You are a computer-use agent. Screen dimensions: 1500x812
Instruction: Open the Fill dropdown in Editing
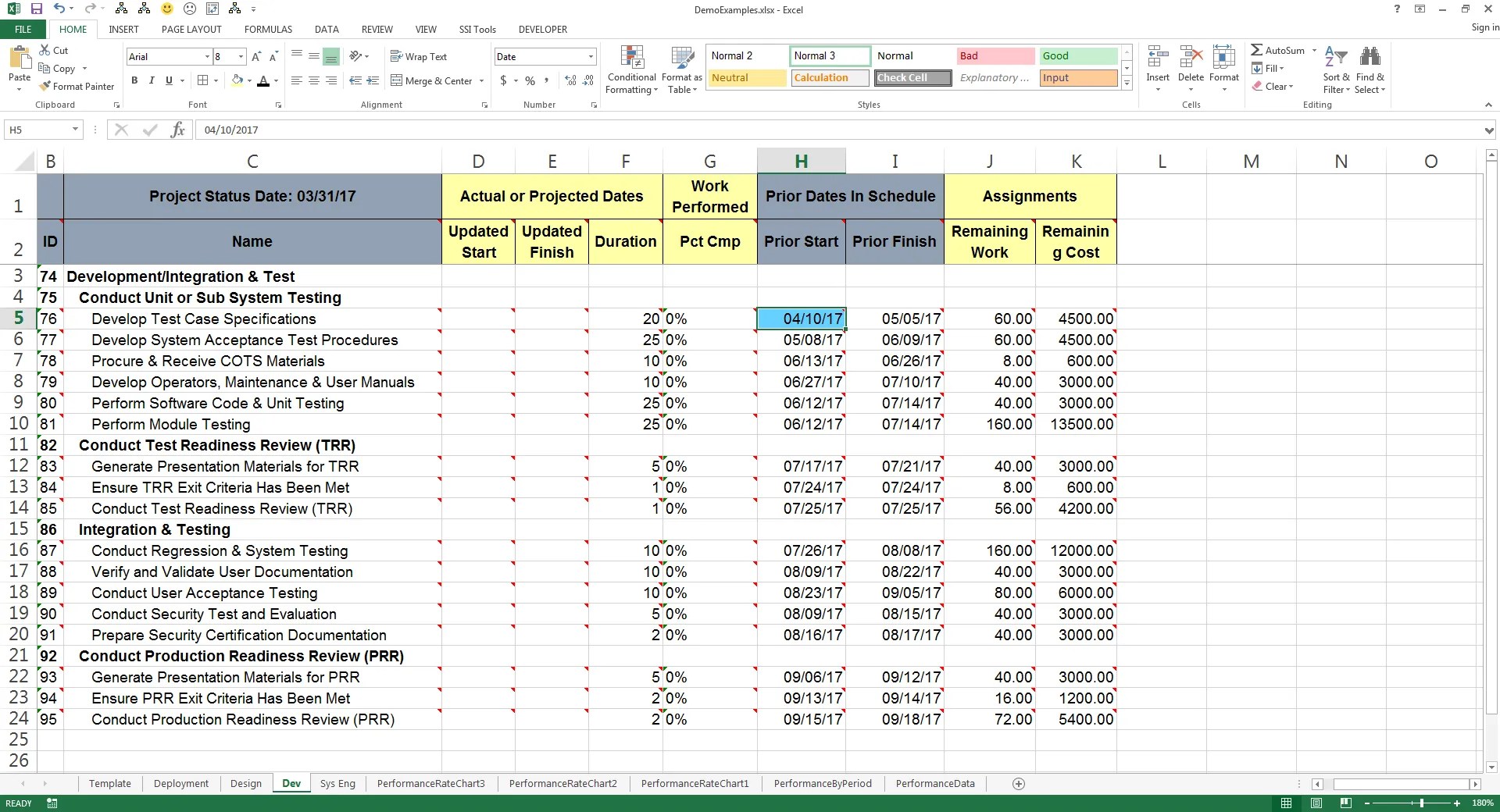pos(1268,68)
